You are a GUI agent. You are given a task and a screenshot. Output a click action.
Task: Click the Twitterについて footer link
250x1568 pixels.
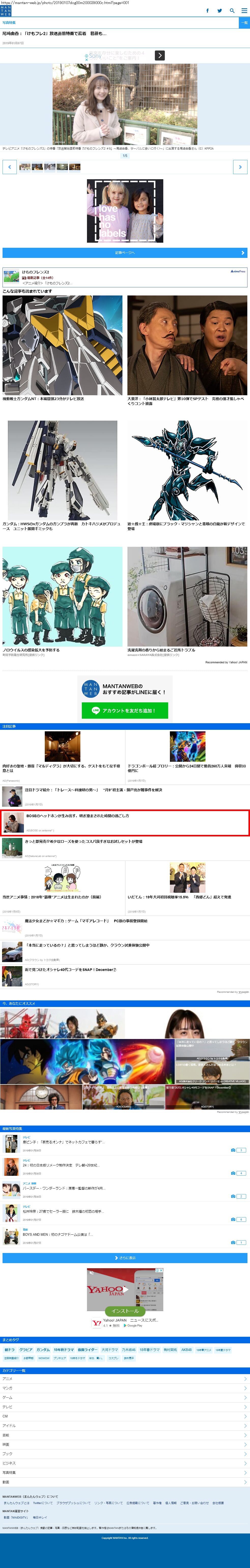coord(43,1503)
